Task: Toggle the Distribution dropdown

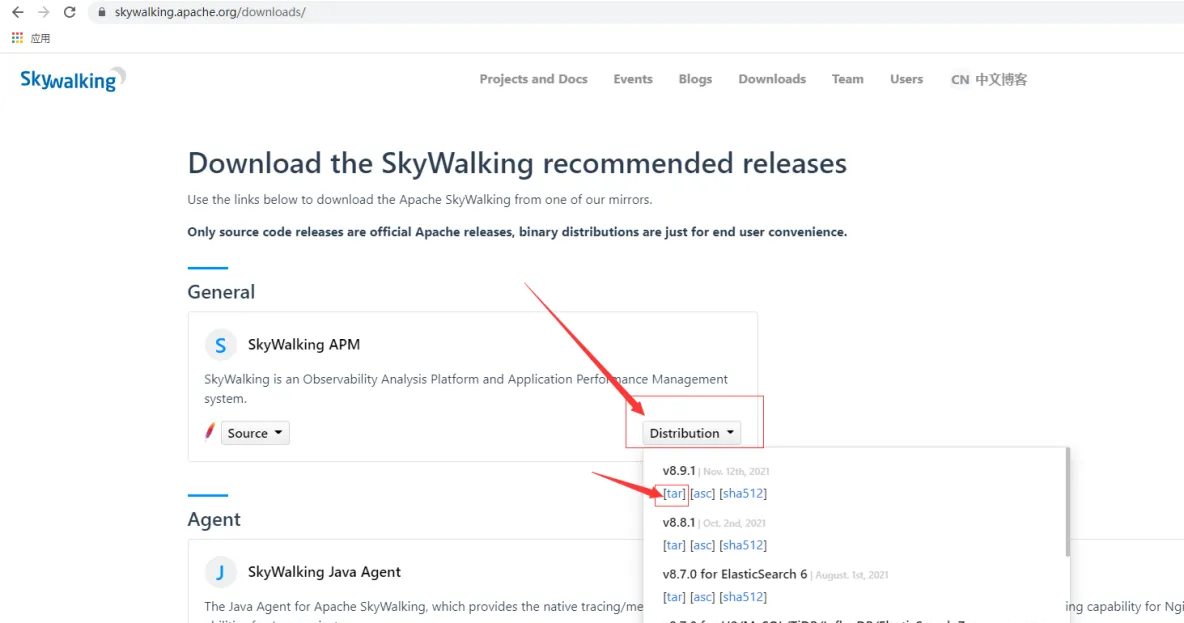Action: pyautogui.click(x=692, y=433)
